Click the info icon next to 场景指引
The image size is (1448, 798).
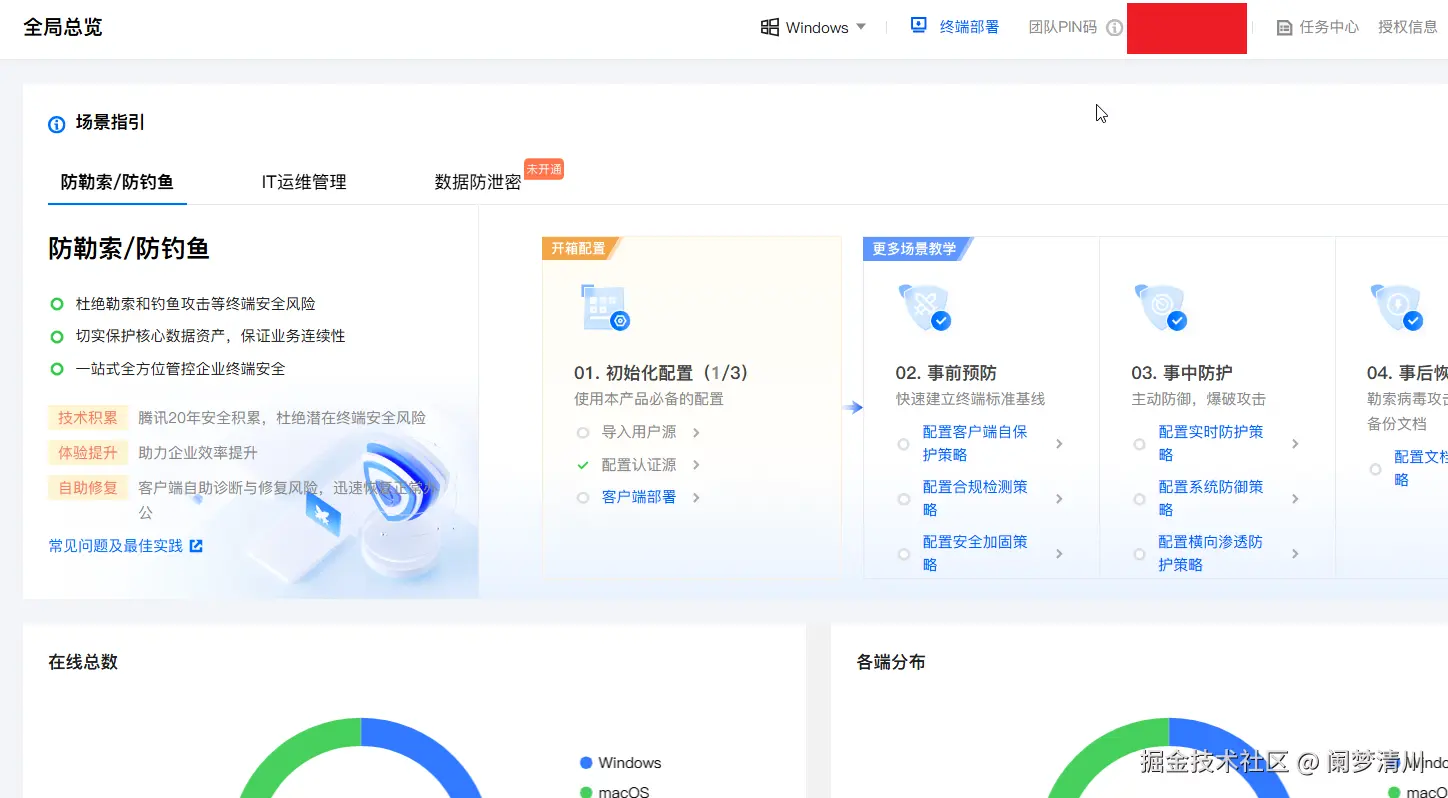tap(57, 125)
